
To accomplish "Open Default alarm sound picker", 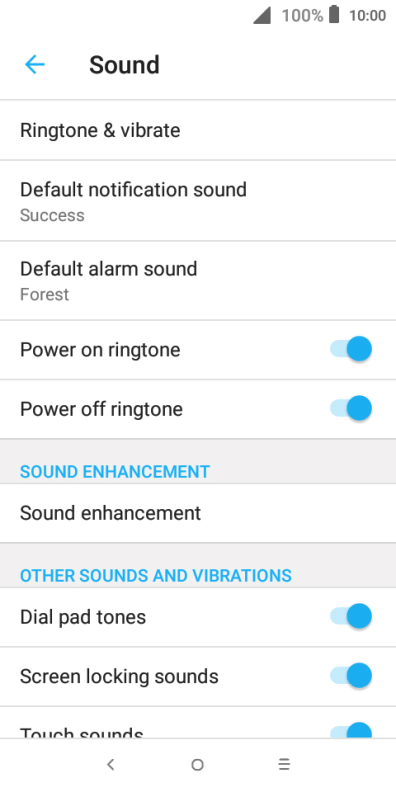I will [198, 280].
